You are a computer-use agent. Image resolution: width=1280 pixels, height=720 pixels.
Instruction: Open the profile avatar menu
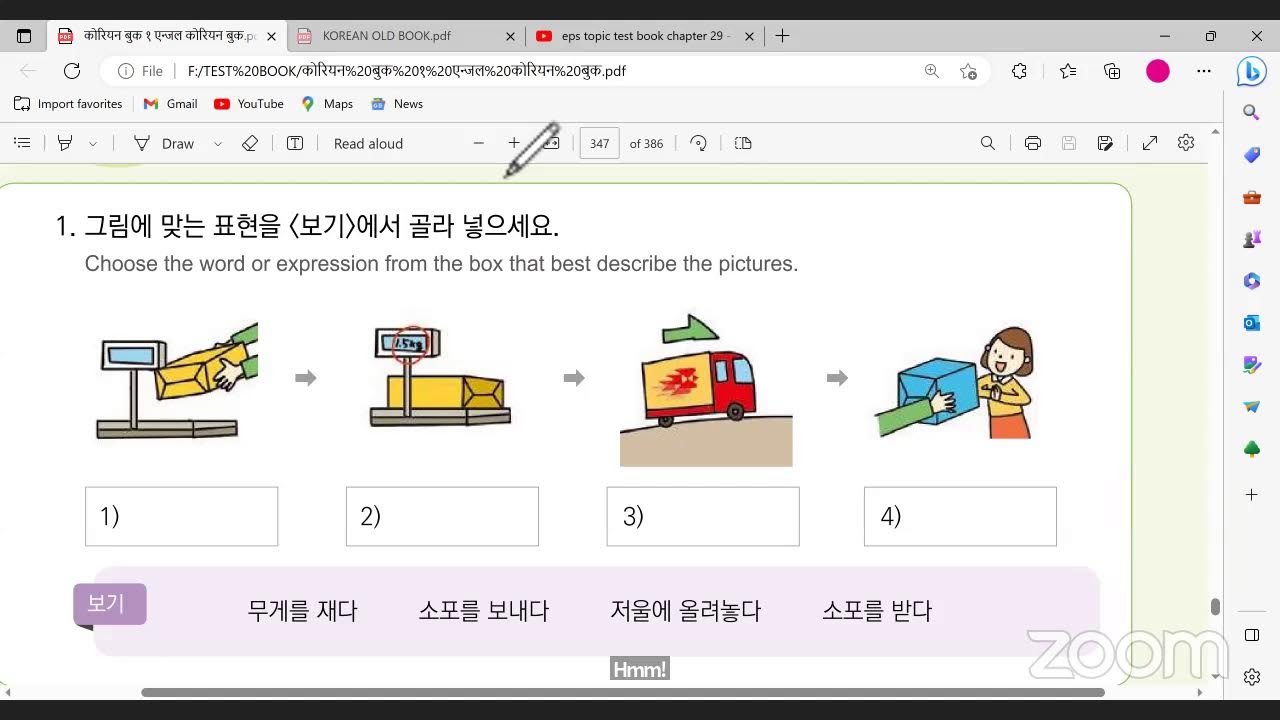click(1158, 71)
